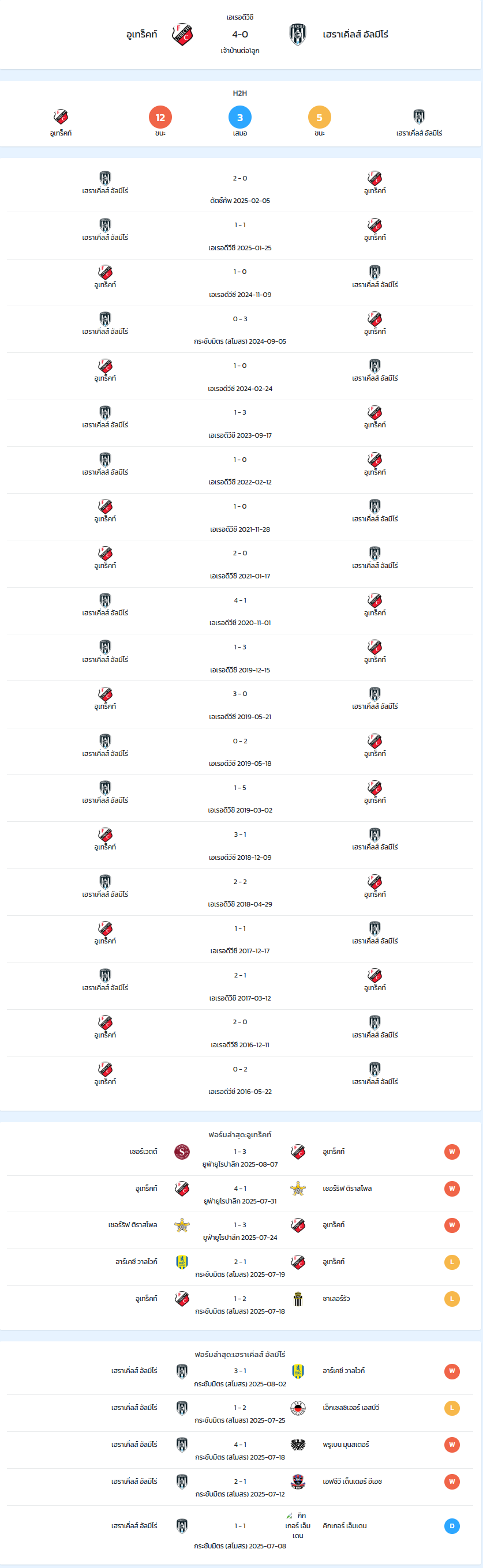
Task: Click the Excelsior SBV logo in the 1-2 friendly
Action: pos(298,1408)
